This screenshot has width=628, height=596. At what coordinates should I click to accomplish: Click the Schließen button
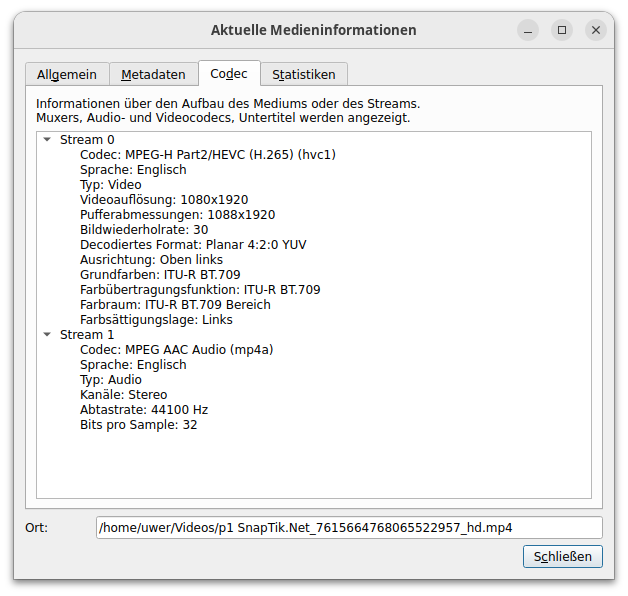pos(562,556)
